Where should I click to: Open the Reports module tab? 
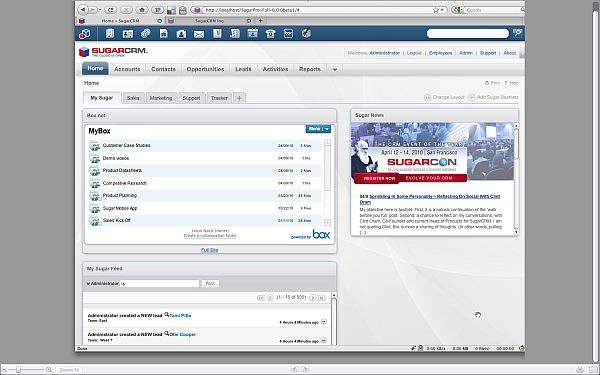[x=310, y=69]
